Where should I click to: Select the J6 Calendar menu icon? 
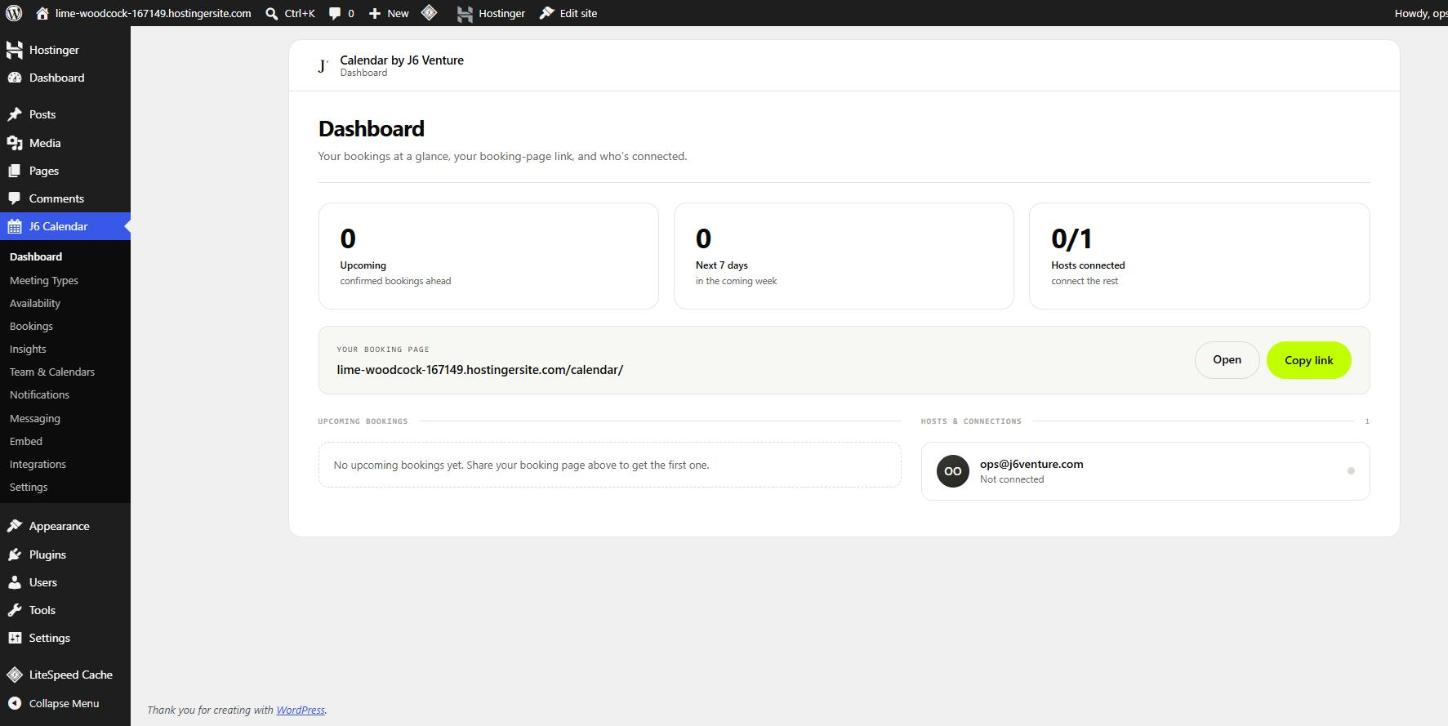click(15, 226)
